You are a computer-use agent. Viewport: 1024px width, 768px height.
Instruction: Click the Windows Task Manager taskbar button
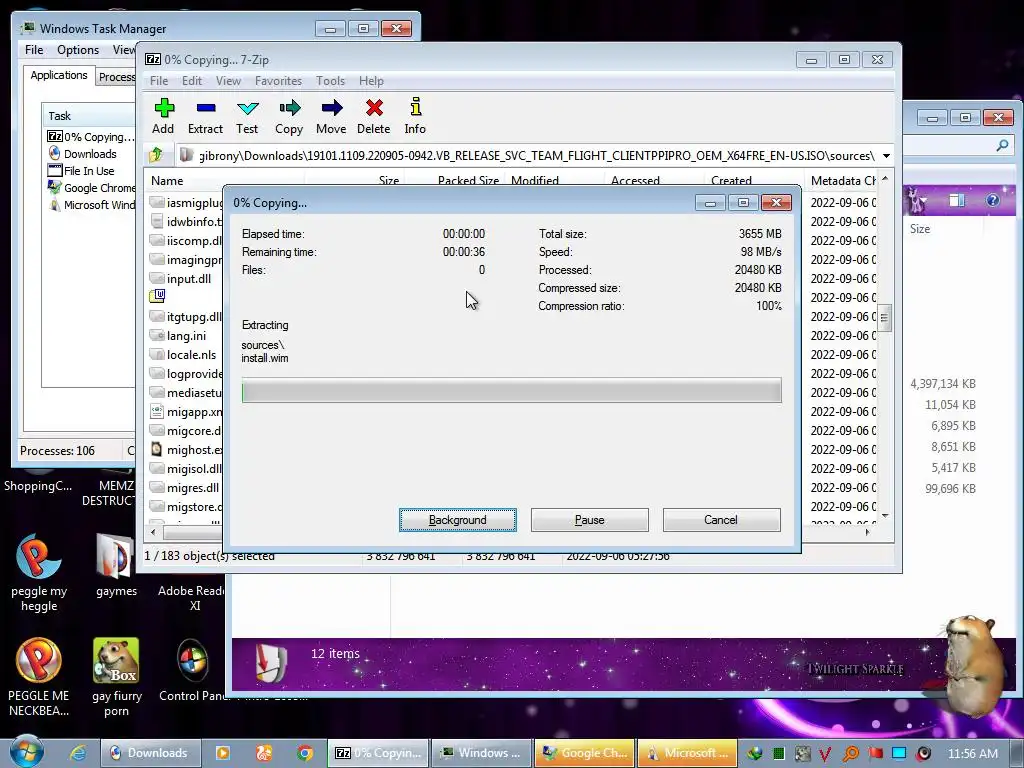pyautogui.click(x=481, y=753)
